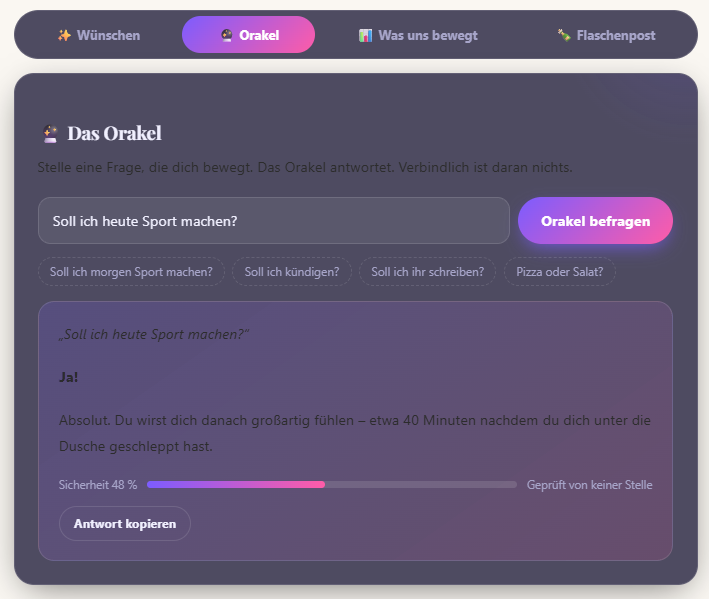The height and width of the screenshot is (599, 709).
Task: Click the bar chart icon beside Was uns bewegt
Action: click(365, 35)
